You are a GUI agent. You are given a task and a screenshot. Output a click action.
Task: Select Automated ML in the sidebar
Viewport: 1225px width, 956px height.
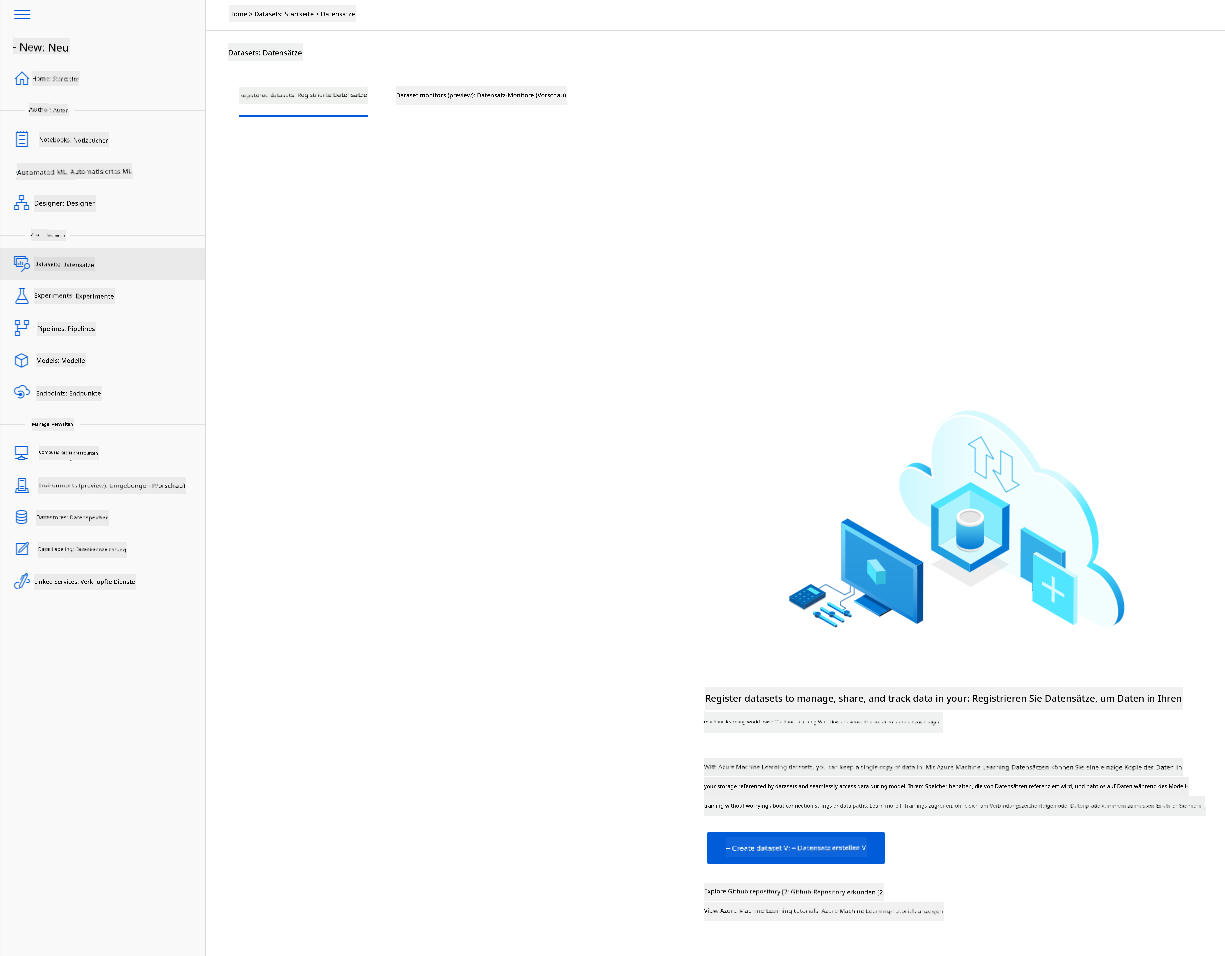point(74,171)
